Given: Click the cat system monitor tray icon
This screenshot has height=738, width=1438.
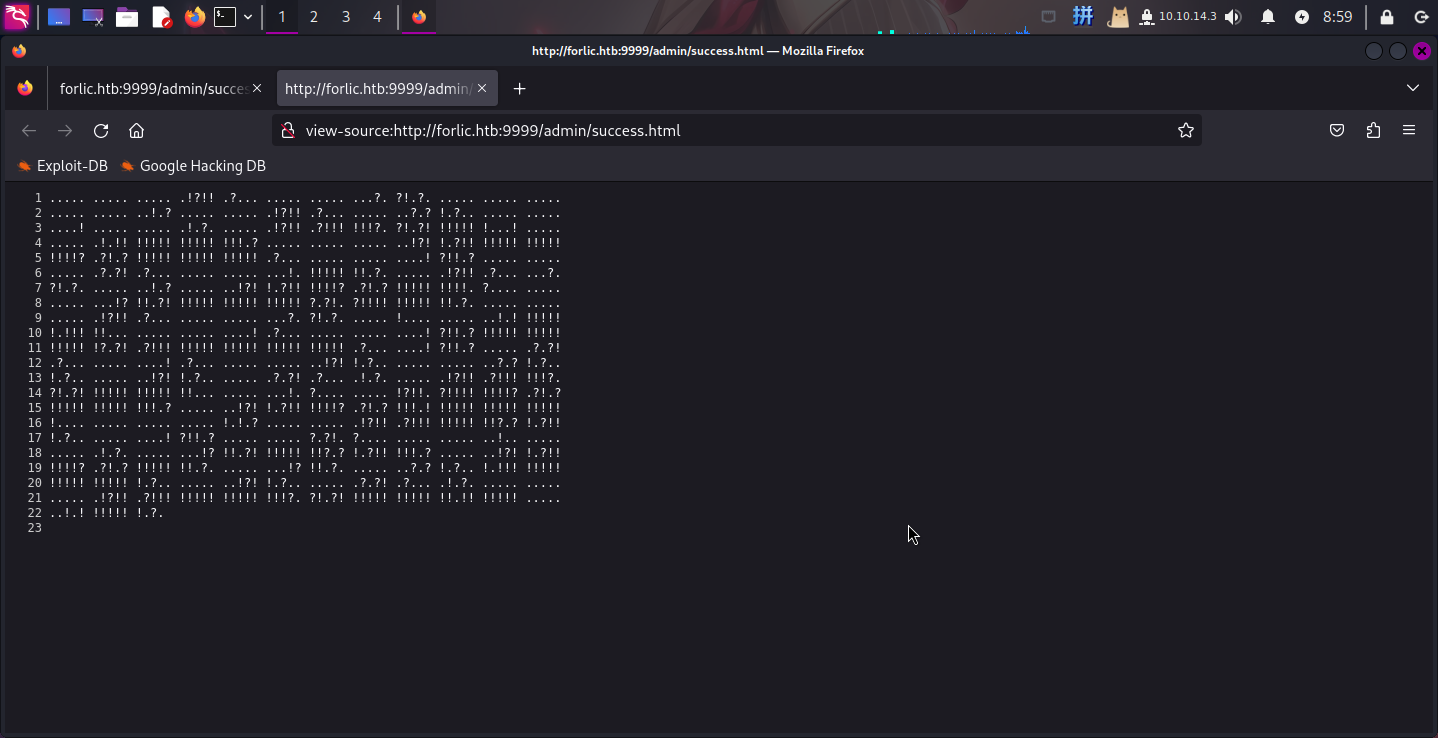Looking at the screenshot, I should 1118,17.
